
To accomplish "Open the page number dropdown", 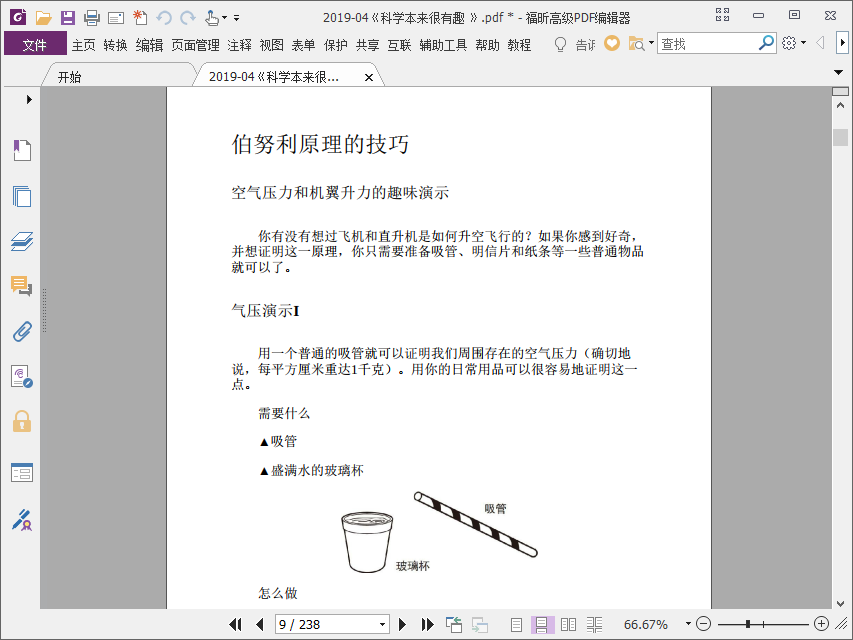I will point(382,624).
